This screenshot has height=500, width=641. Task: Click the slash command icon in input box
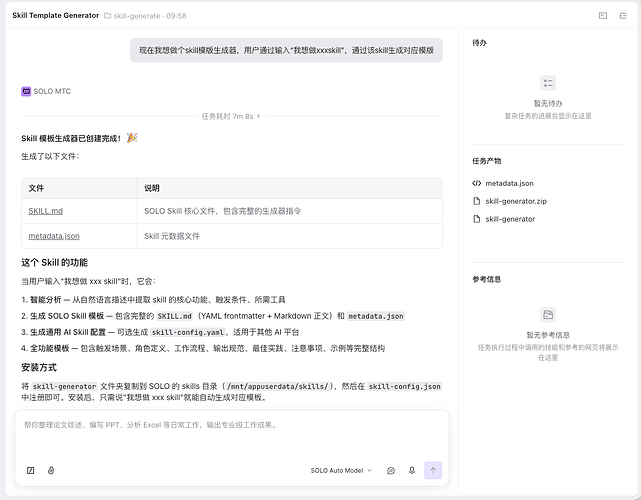coord(30,470)
